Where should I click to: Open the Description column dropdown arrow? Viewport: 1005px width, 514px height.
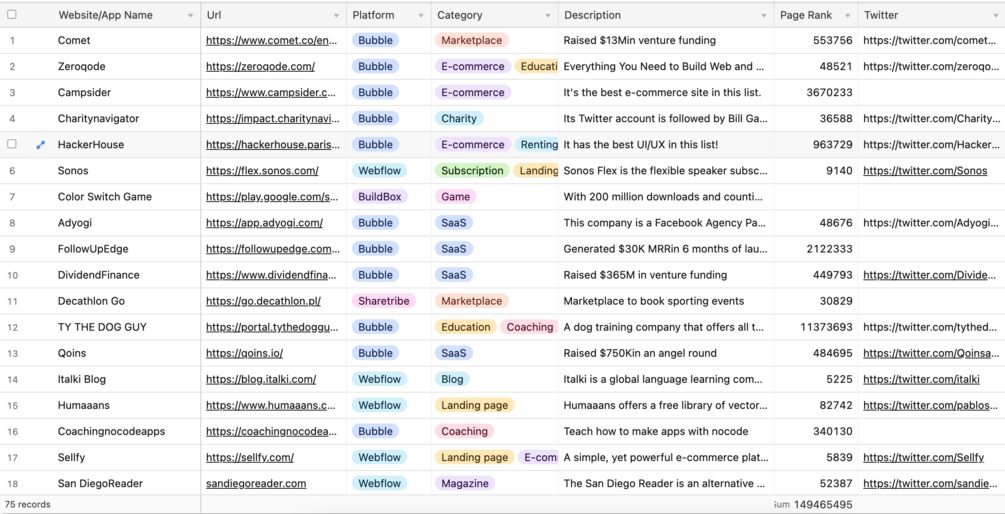coord(764,15)
